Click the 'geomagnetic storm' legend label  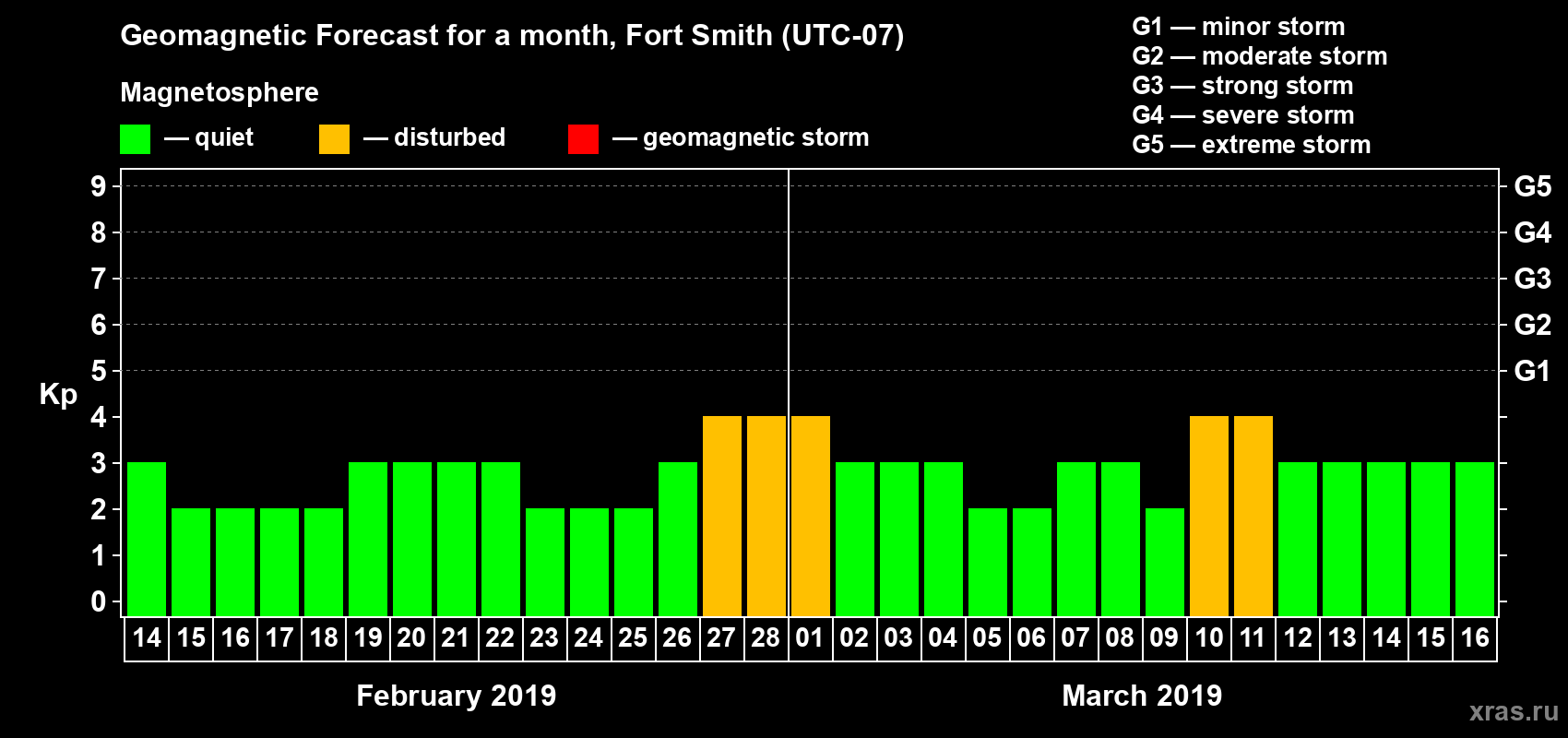[756, 137]
